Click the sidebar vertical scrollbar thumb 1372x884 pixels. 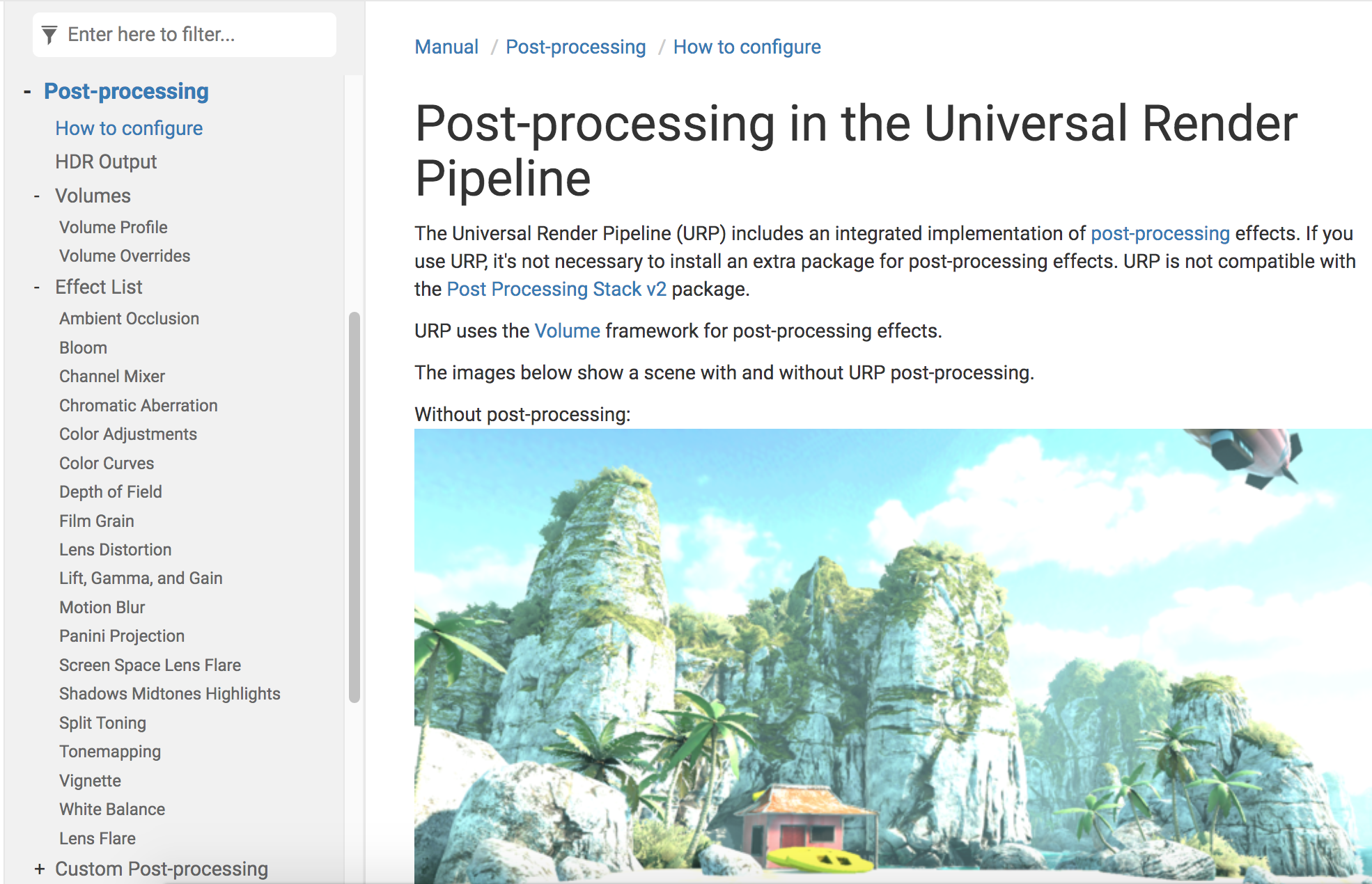pos(354,508)
